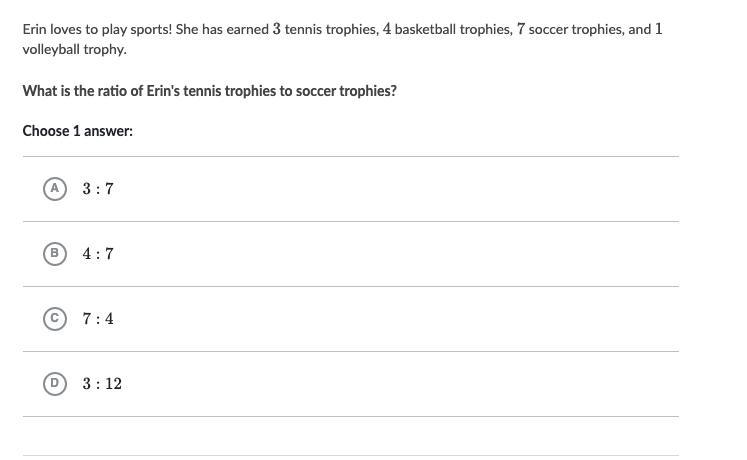The image size is (747, 460).
Task: Click the number 4 before 'basketball trophies'
Action: click(x=387, y=29)
